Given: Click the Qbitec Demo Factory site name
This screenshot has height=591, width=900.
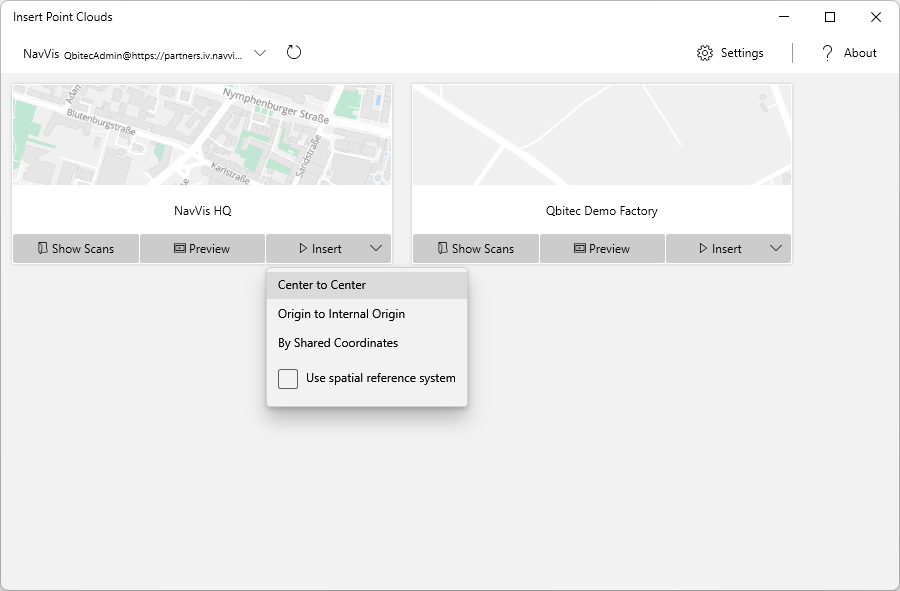Looking at the screenshot, I should pos(602,211).
